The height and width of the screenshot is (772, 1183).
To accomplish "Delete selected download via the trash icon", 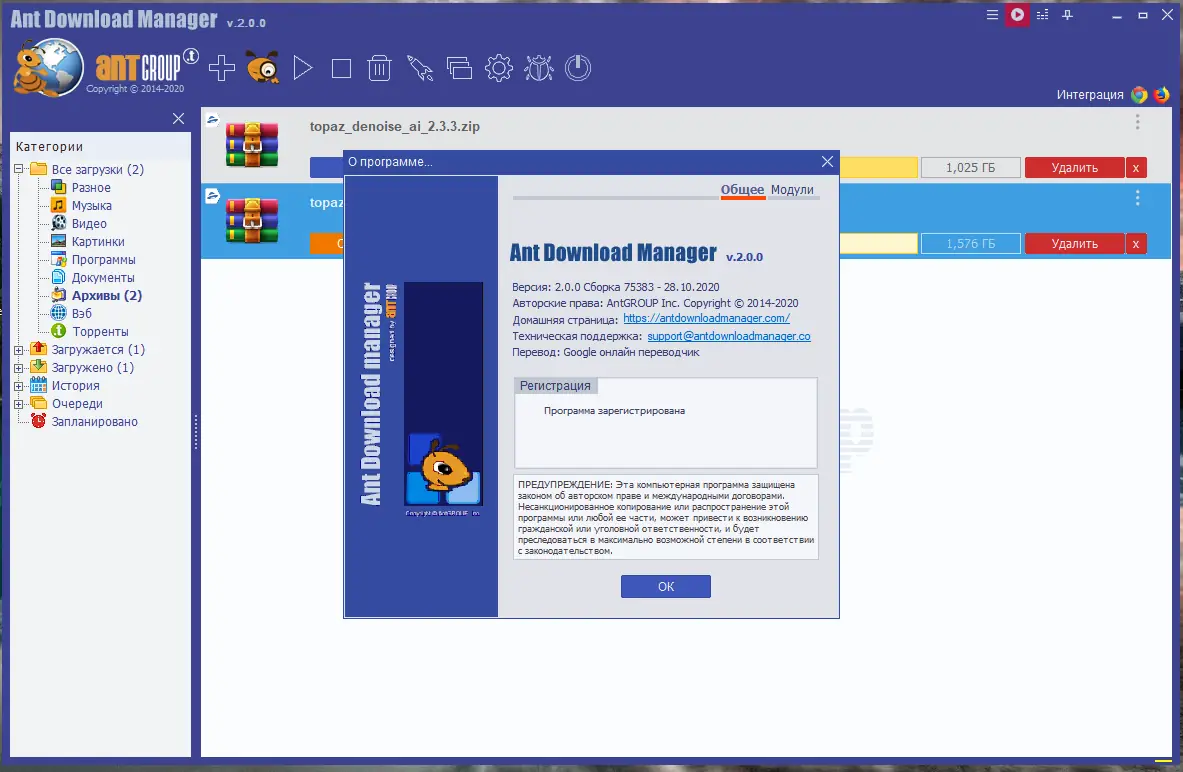I will click(379, 68).
